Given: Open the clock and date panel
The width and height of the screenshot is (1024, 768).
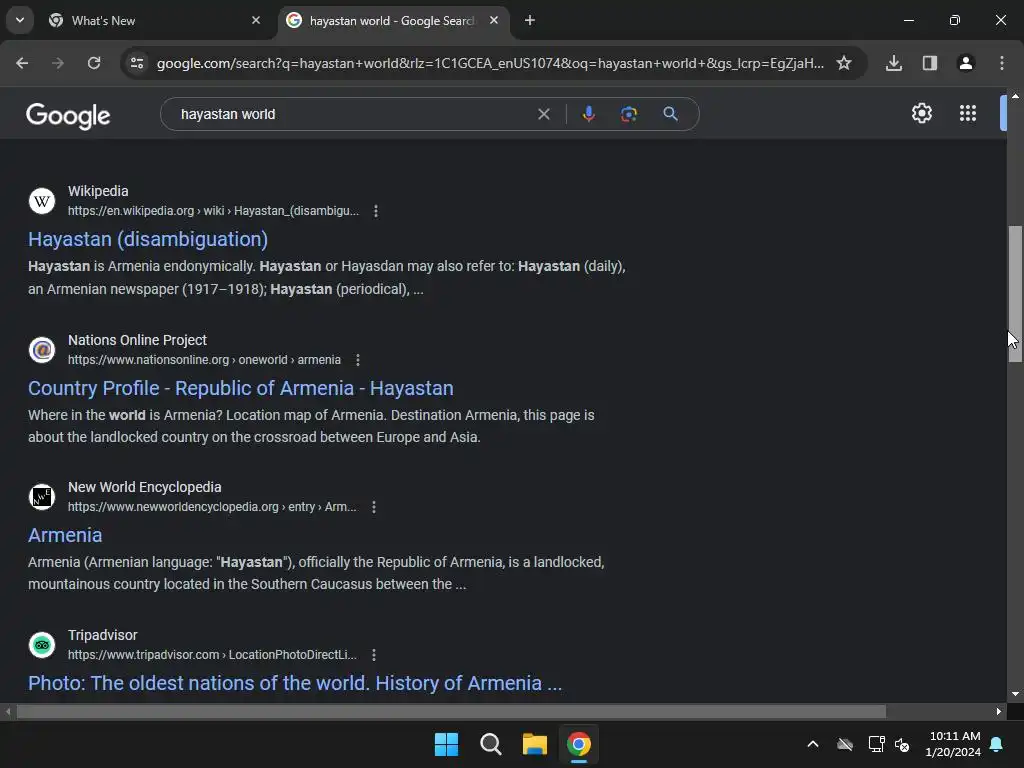Looking at the screenshot, I should 953,744.
